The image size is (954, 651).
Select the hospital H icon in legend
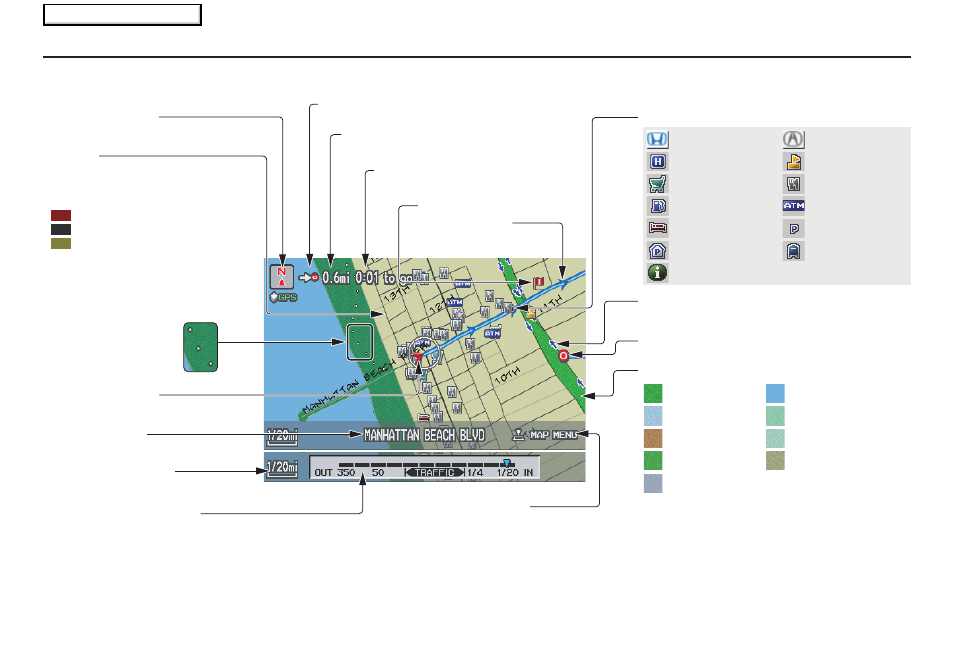[x=657, y=162]
